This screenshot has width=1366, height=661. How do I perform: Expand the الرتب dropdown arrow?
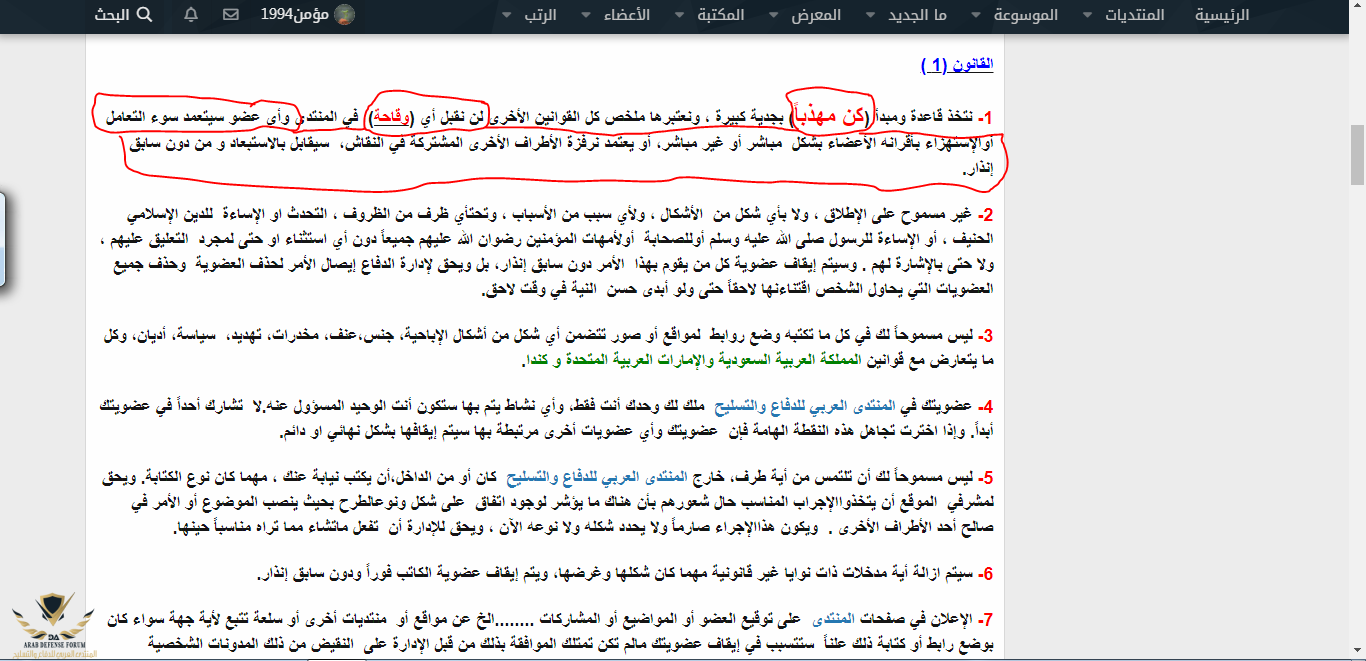[506, 15]
